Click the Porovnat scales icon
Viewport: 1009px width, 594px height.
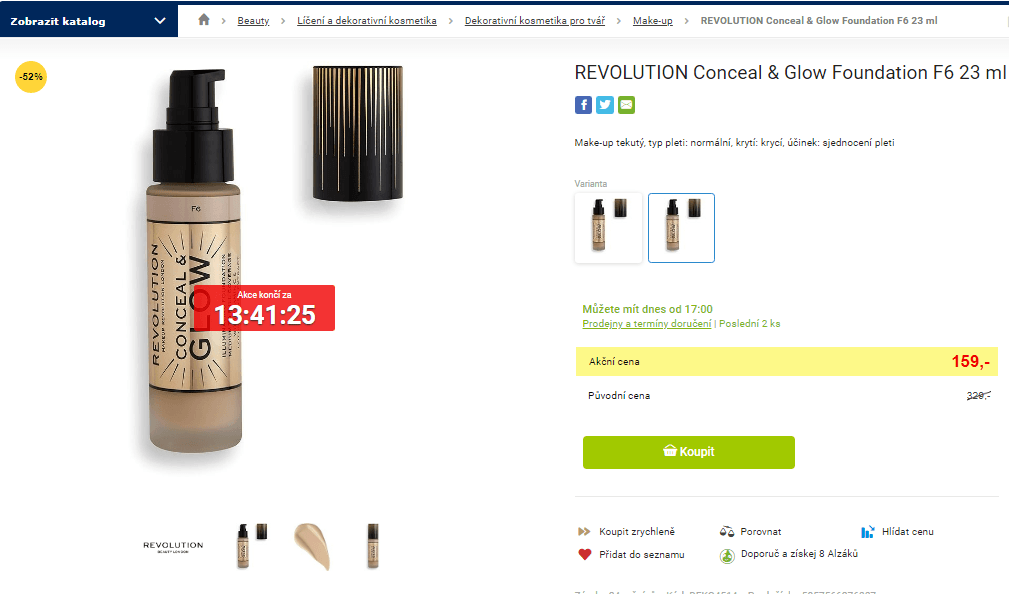728,531
